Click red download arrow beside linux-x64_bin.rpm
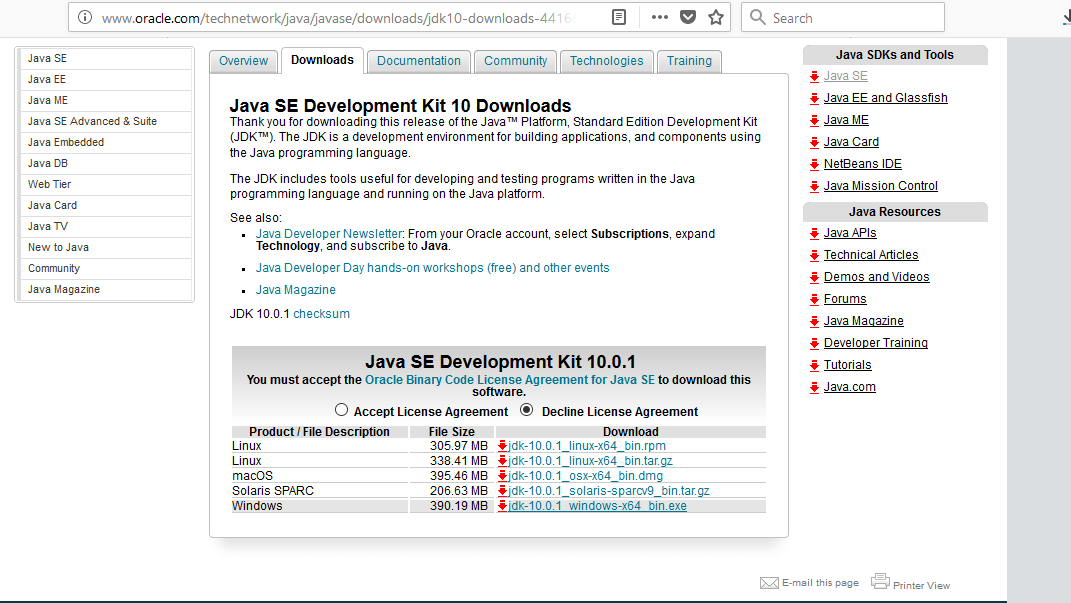Viewport: 1071px width, 603px height. pos(502,446)
